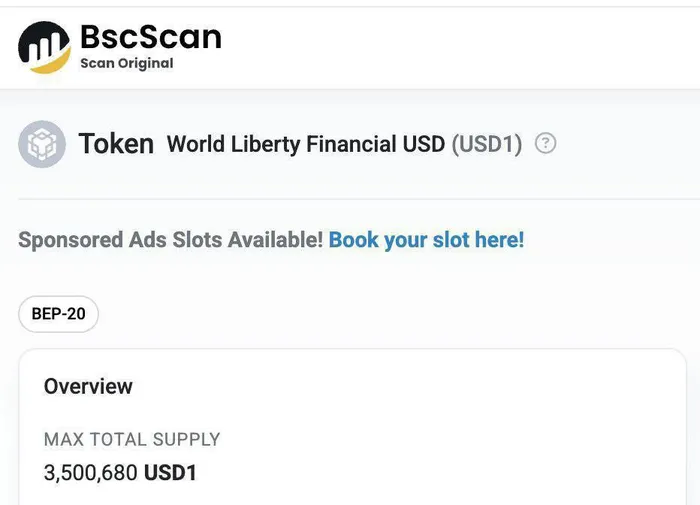Open the question mark help icon
The height and width of the screenshot is (505, 700).
click(545, 143)
